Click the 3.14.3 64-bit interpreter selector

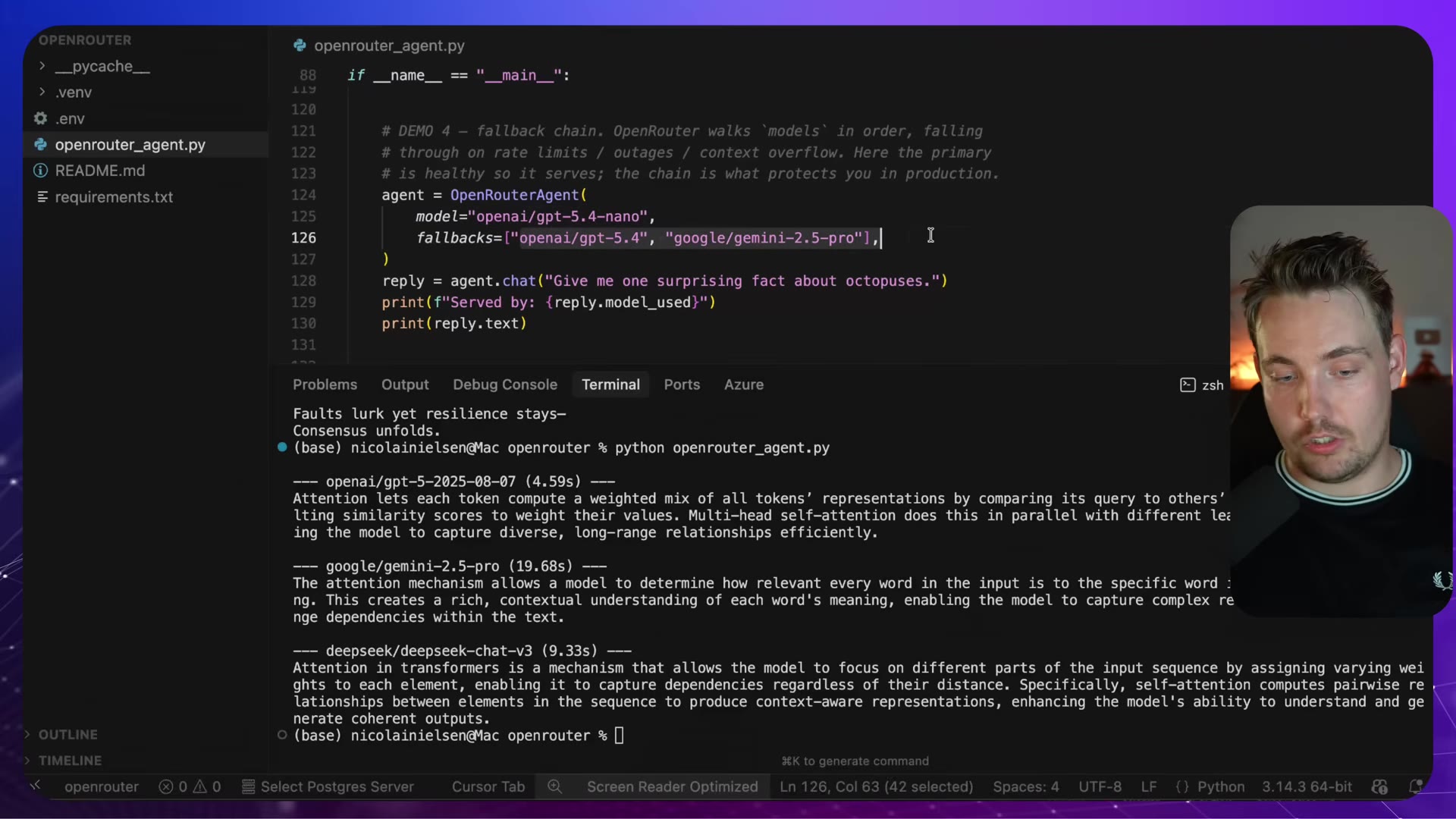[1307, 787]
